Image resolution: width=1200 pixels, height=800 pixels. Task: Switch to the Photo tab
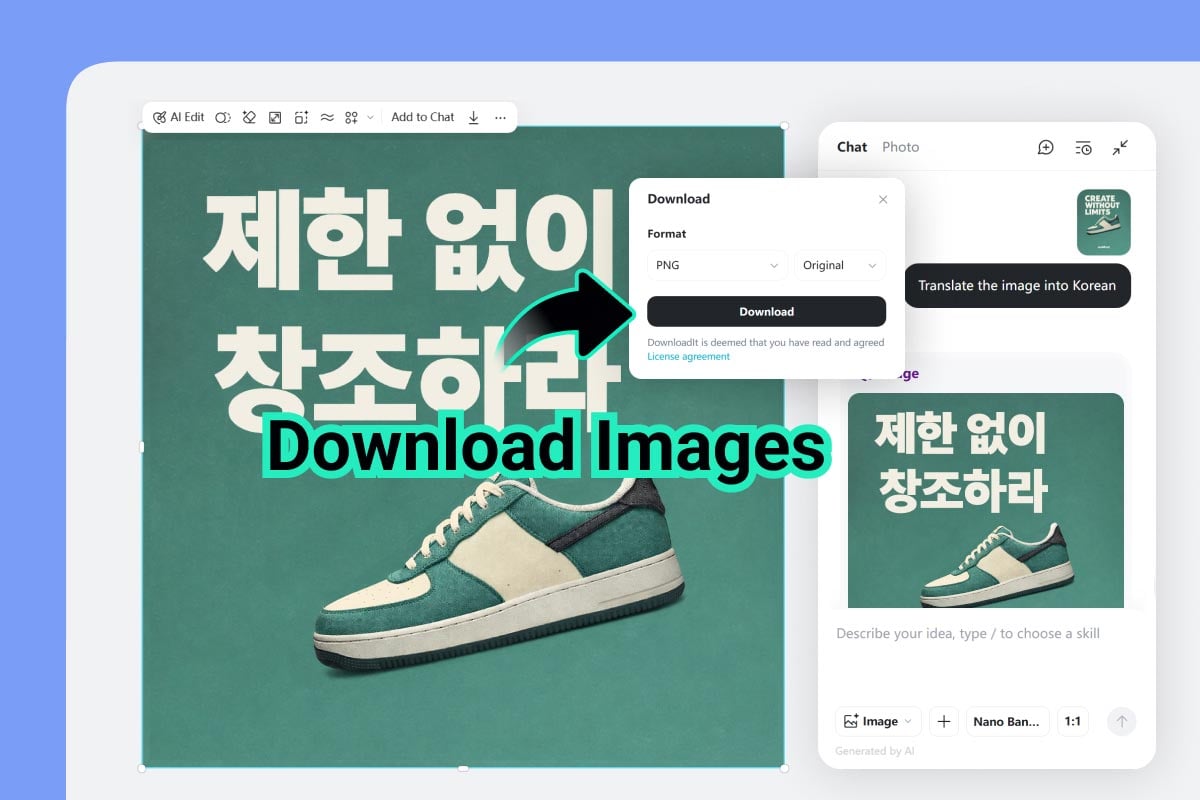[901, 147]
